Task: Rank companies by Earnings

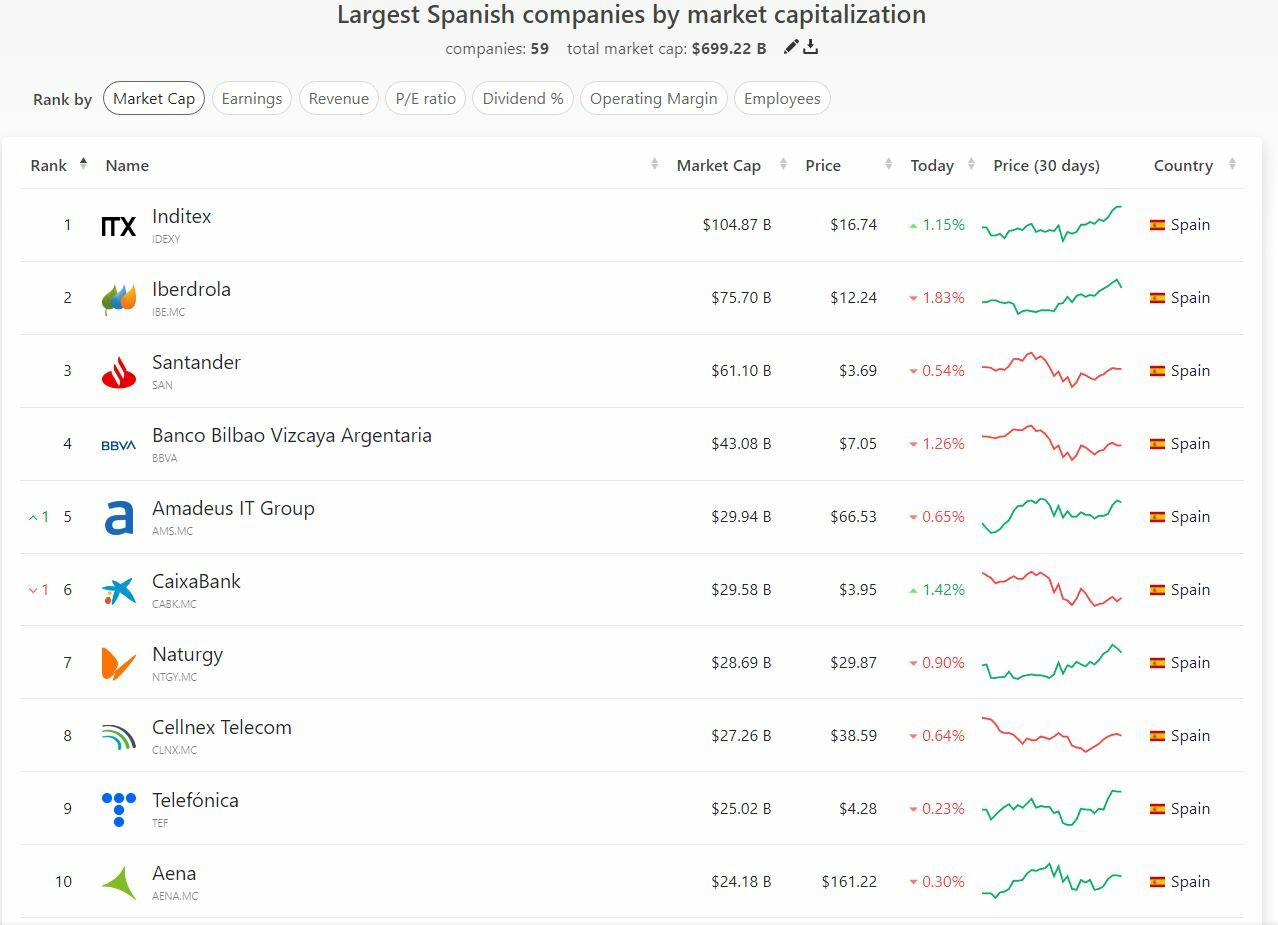Action: pos(251,98)
